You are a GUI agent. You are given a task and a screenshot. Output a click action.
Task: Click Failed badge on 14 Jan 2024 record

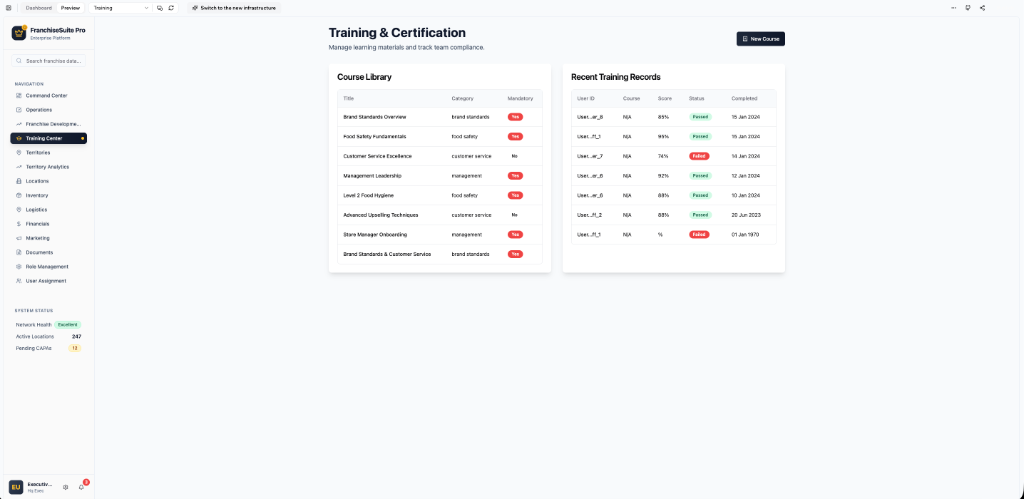tap(699, 156)
